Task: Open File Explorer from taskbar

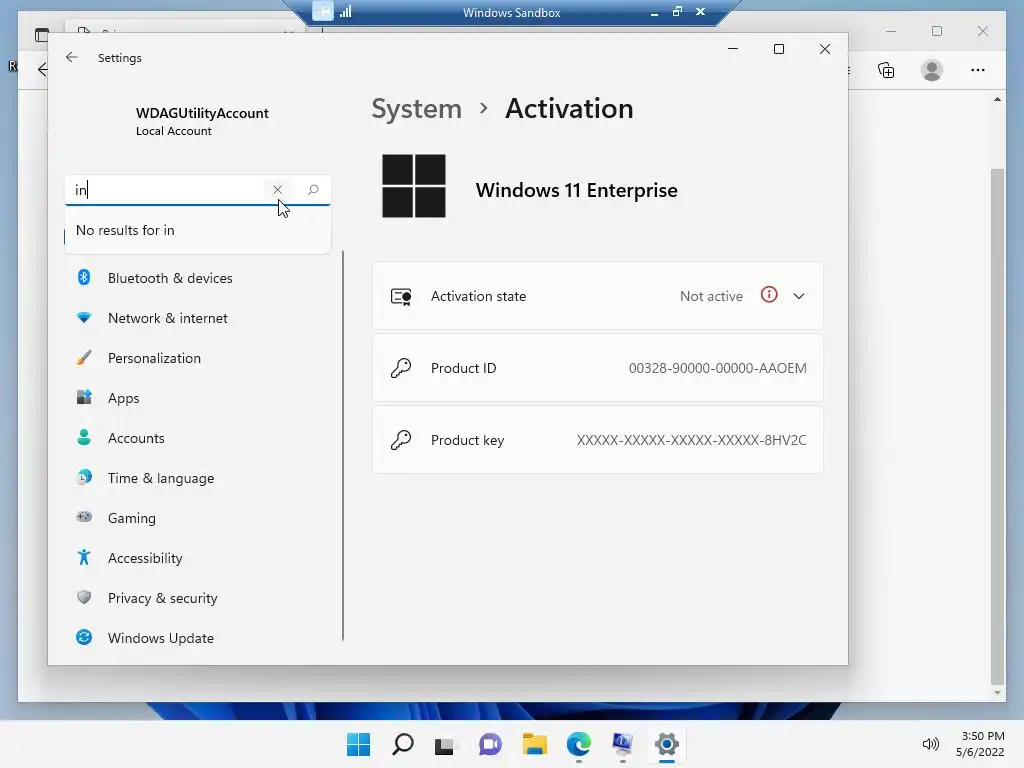Action: click(535, 744)
